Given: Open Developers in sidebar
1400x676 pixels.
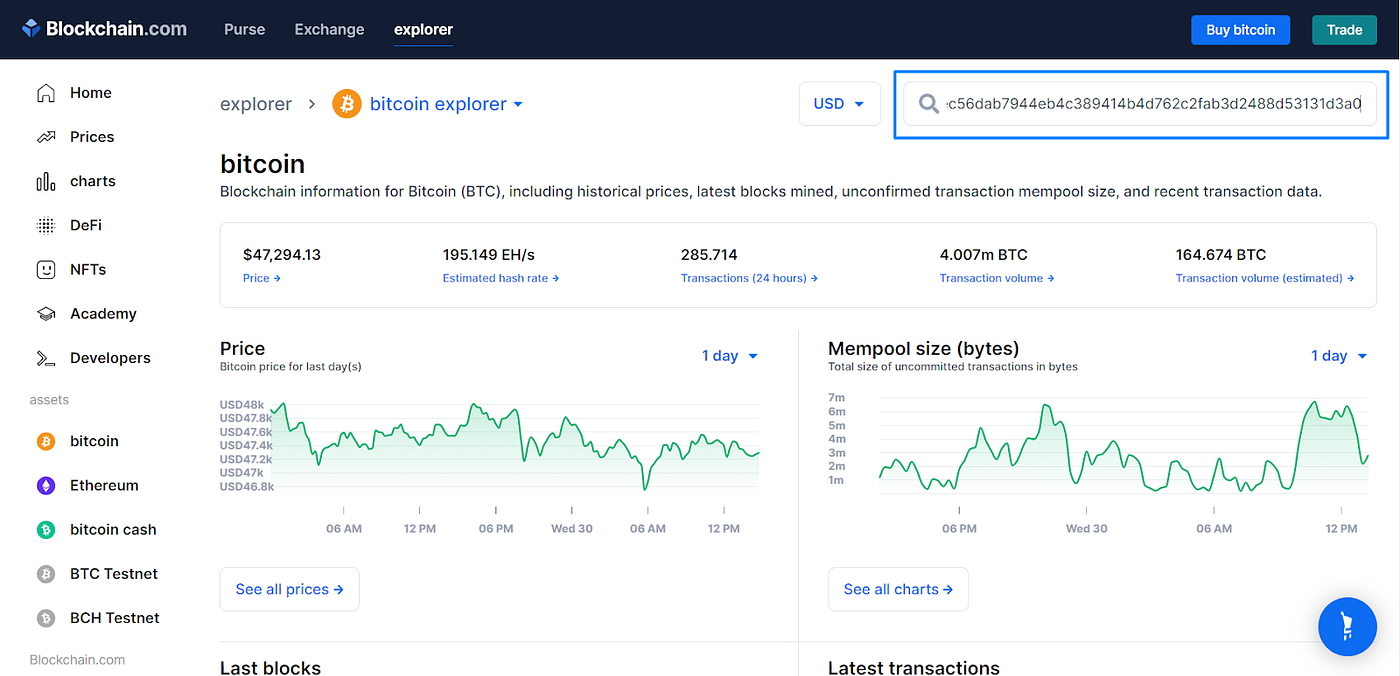Looking at the screenshot, I should tap(110, 358).
